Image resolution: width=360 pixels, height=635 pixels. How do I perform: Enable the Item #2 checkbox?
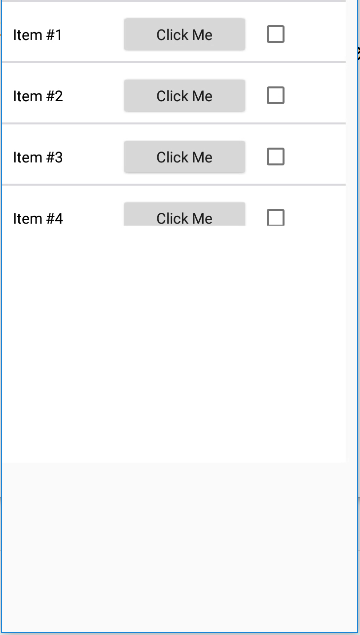point(276,96)
